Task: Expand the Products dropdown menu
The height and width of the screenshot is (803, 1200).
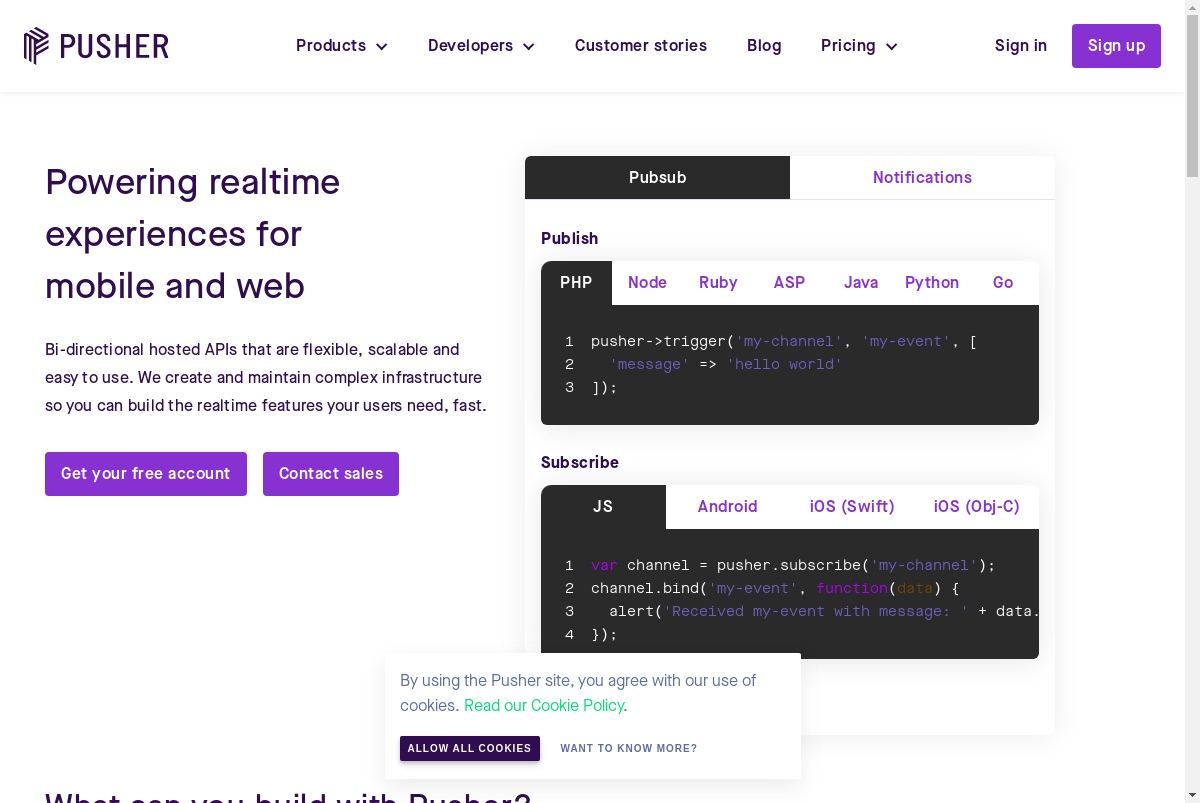Action: (341, 46)
